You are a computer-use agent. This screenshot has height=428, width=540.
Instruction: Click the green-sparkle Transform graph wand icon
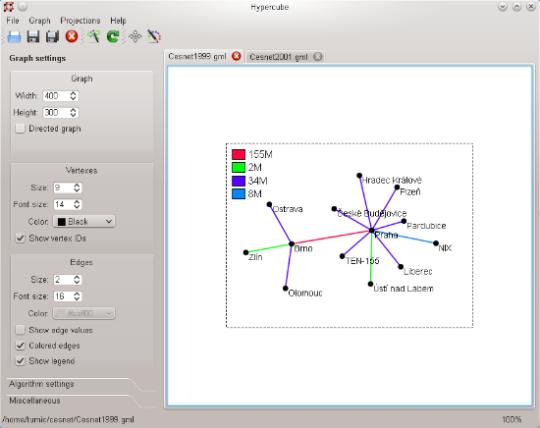pyautogui.click(x=93, y=36)
